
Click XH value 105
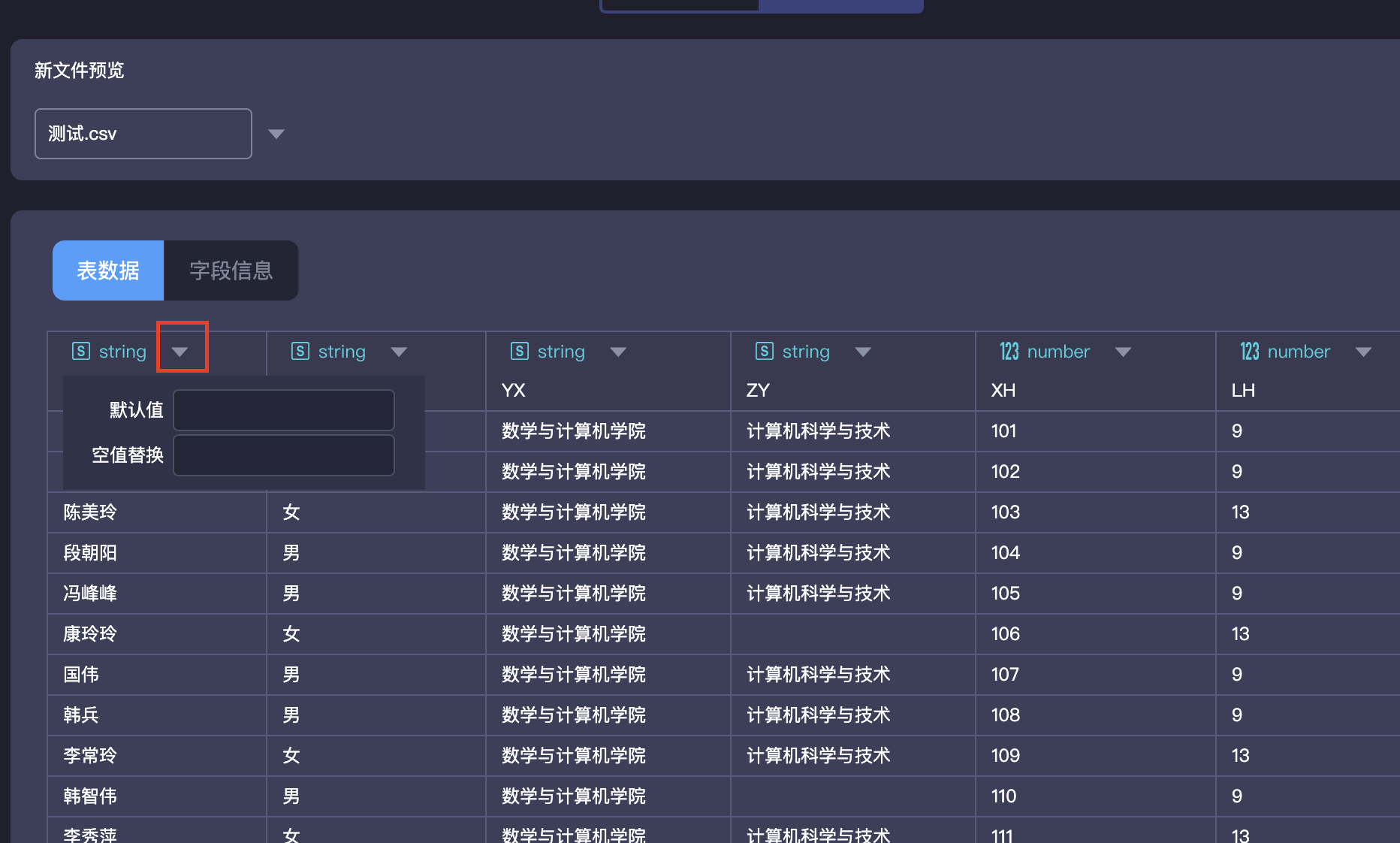point(1005,594)
